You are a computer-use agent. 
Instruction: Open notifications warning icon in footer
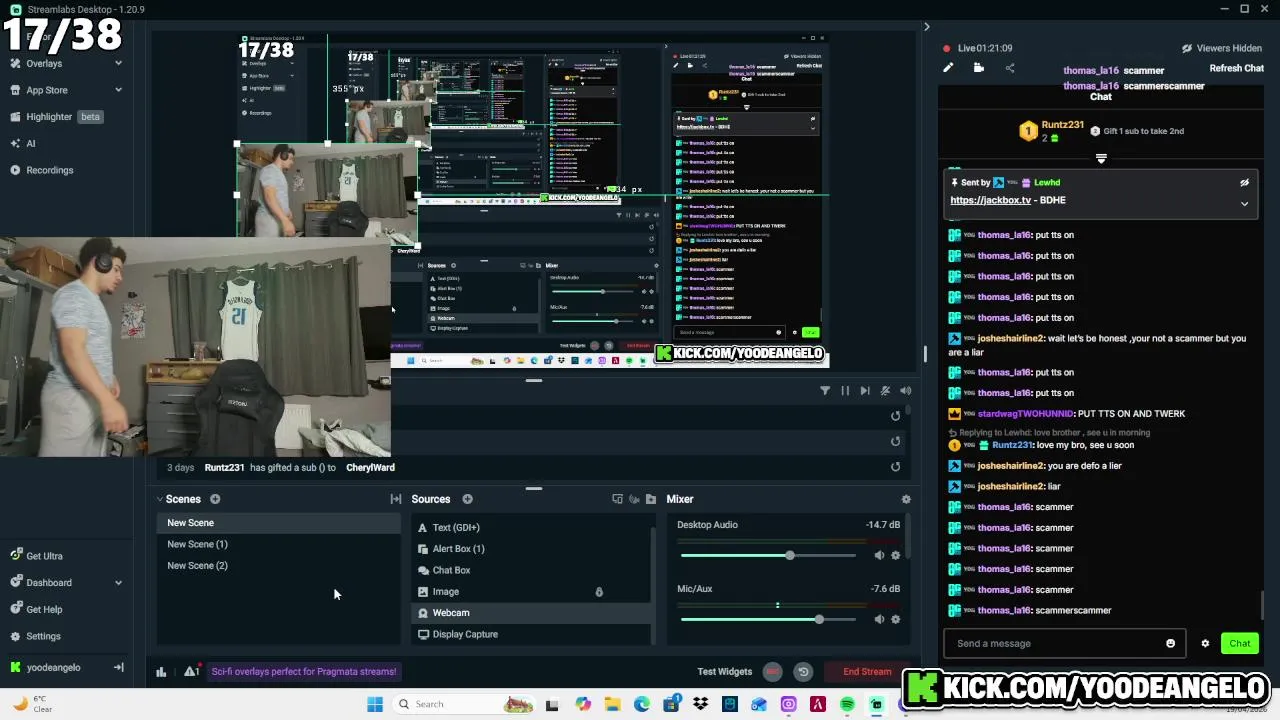pyautogui.click(x=190, y=672)
